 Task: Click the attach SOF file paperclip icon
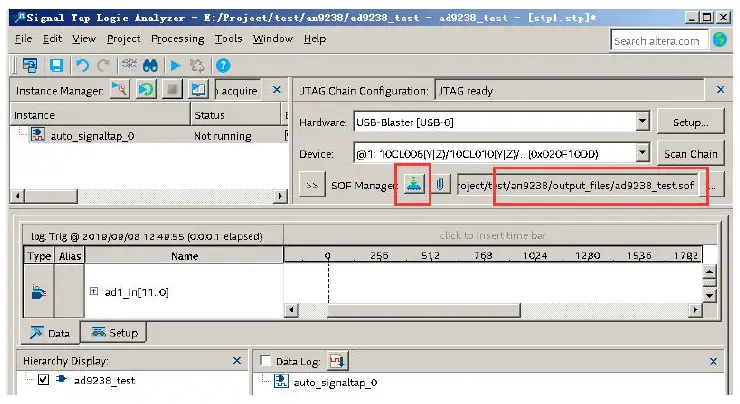click(x=440, y=185)
